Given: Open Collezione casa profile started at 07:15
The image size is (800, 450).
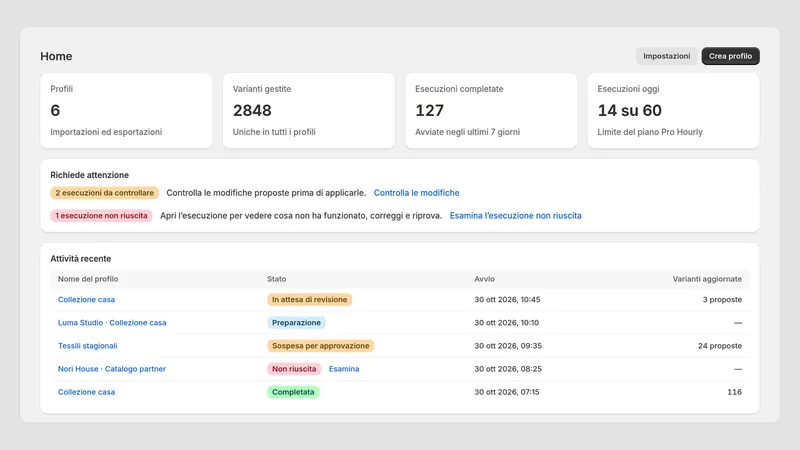Looking at the screenshot, I should [86, 392].
